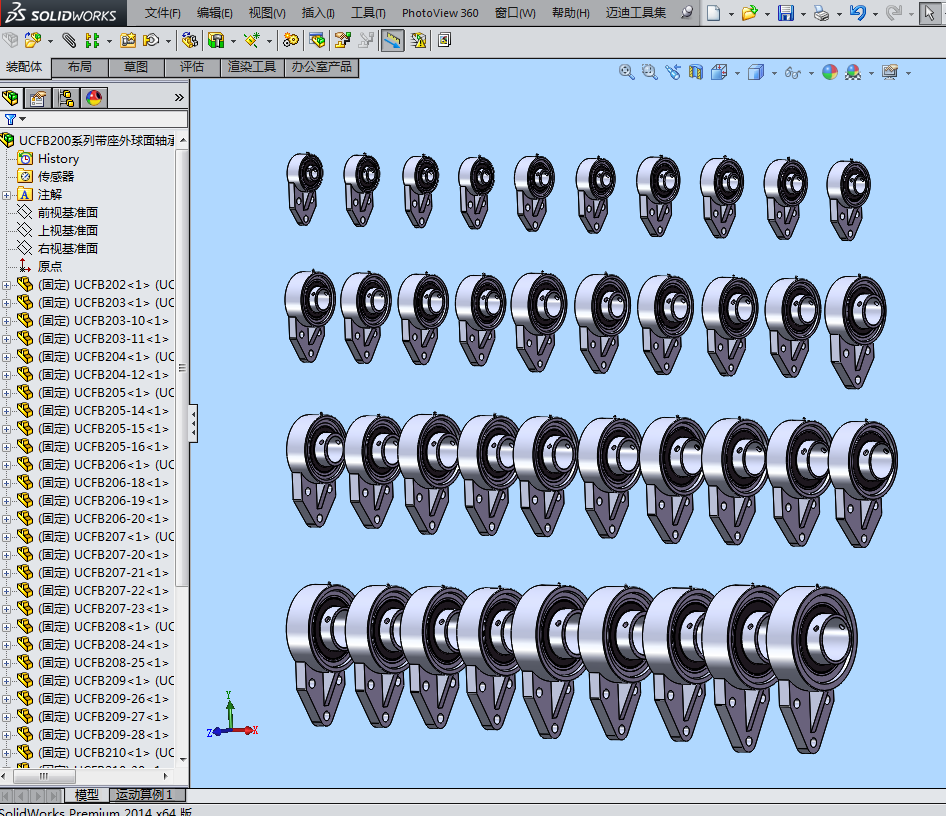
Task: Click the Previous View icon
Action: click(673, 72)
